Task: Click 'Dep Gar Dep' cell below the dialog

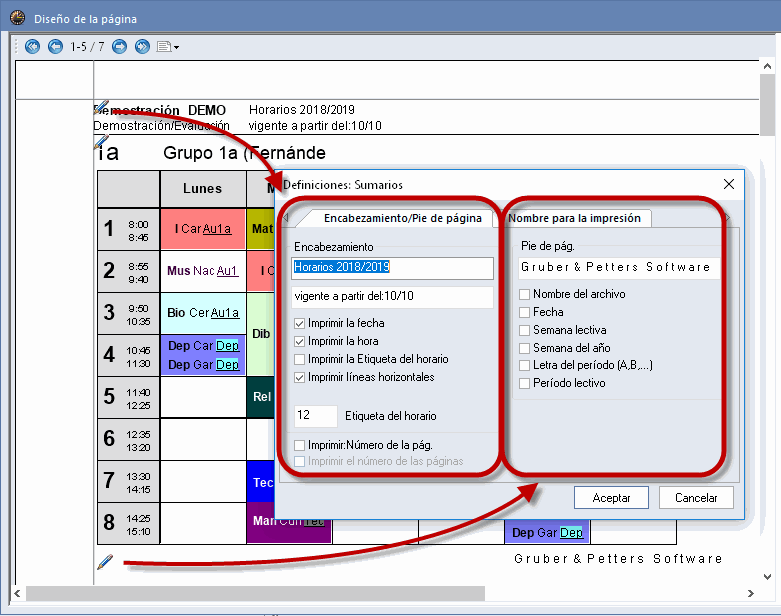Action: pos(547,532)
